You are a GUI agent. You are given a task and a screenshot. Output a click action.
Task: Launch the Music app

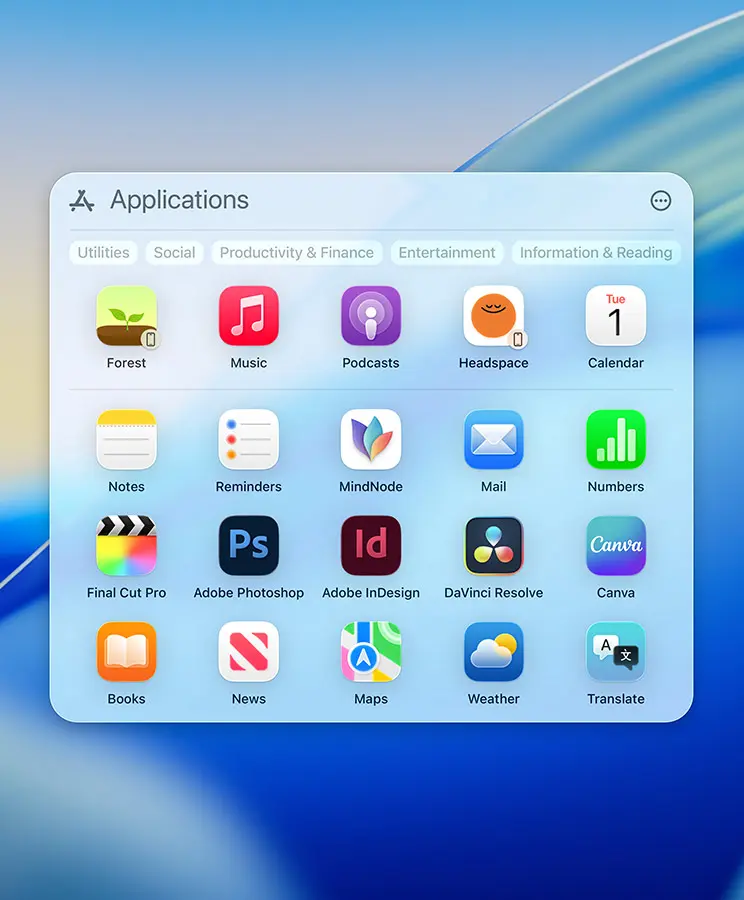tap(249, 317)
